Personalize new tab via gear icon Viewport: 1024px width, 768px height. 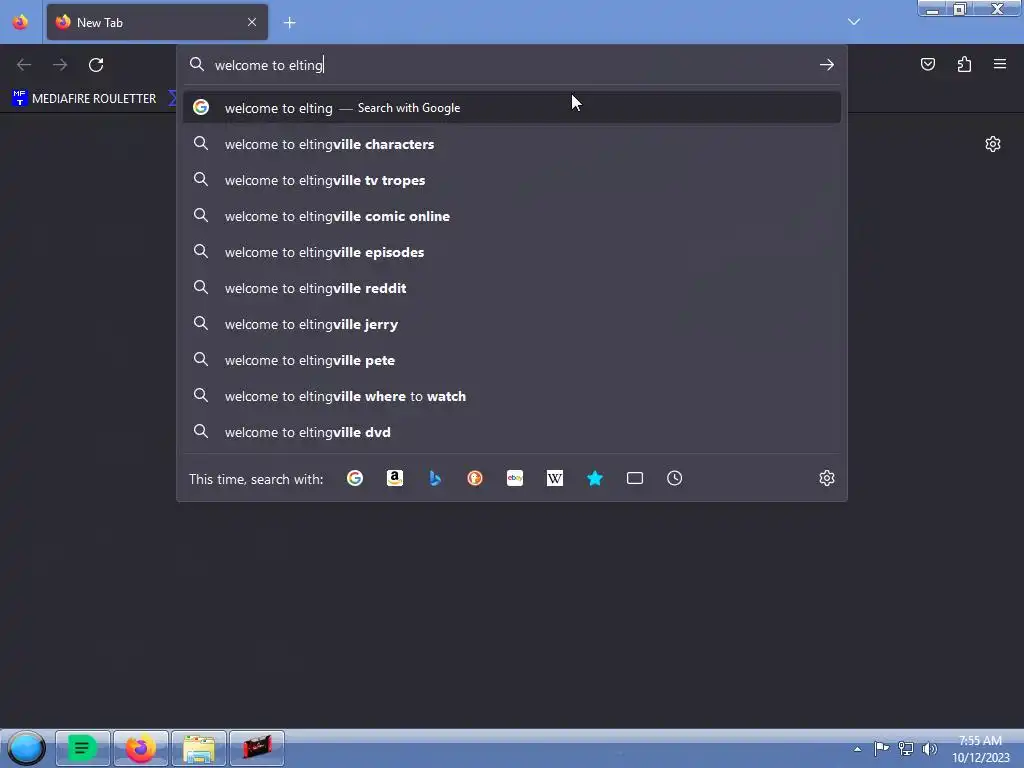click(x=993, y=144)
